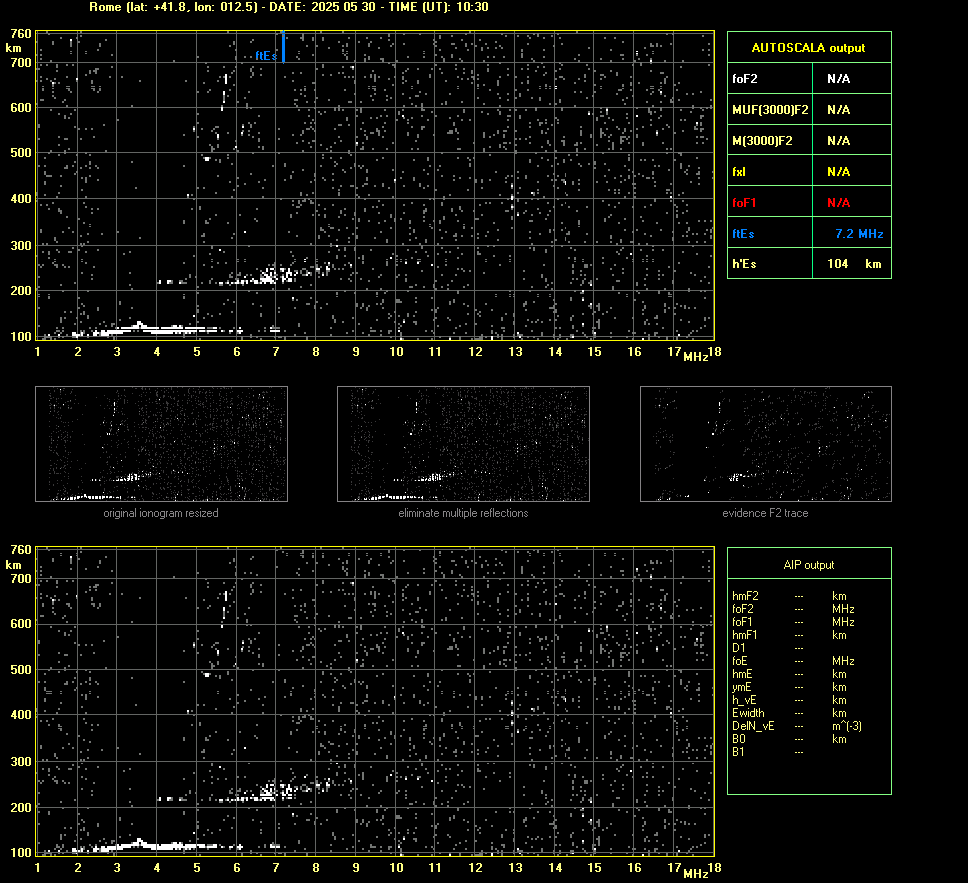Open the eliminate multiple reflections thumbnail
The width and height of the screenshot is (968, 883).
[464, 444]
